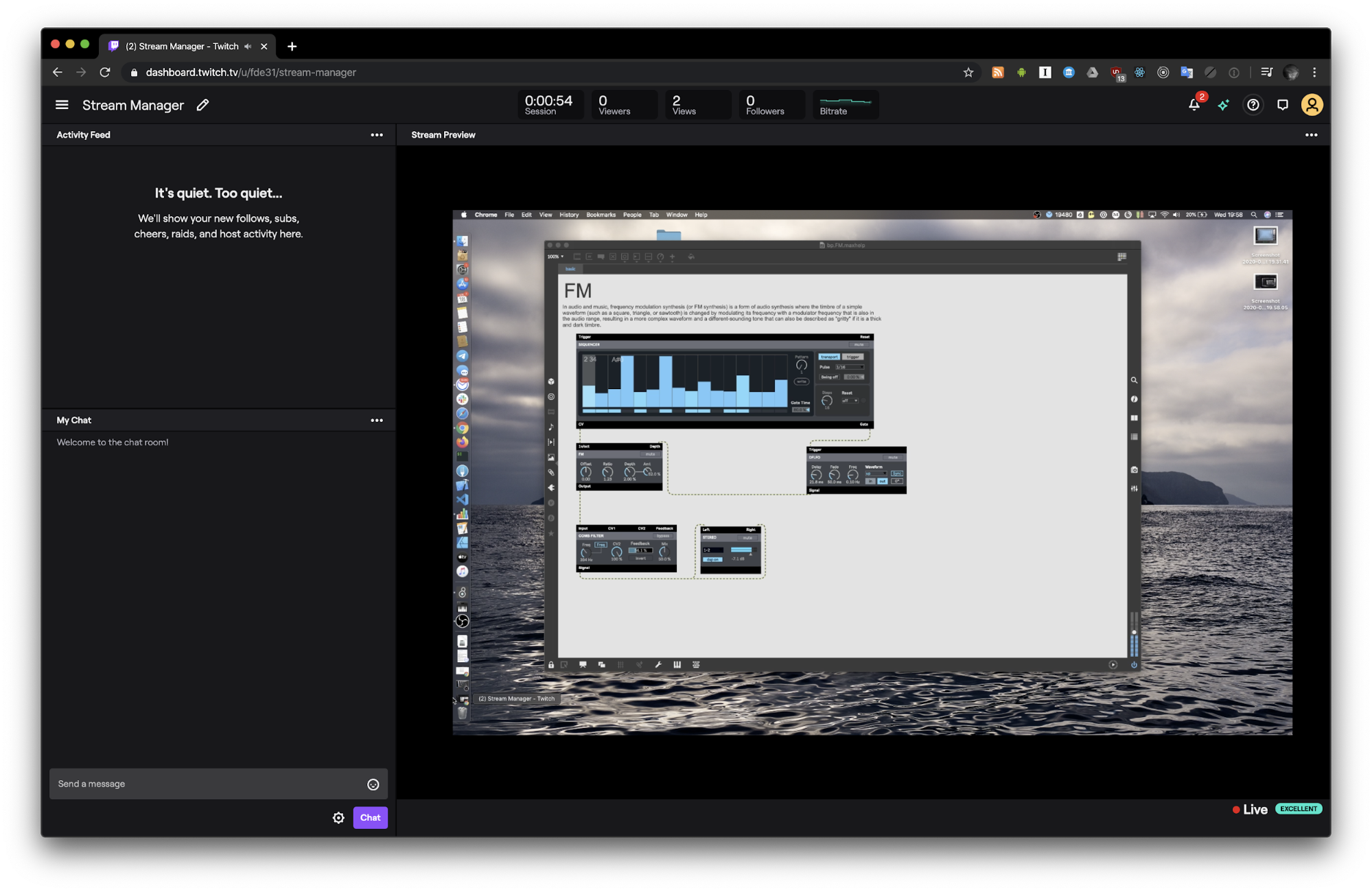Click the pencil edit layout icon
Viewport: 1372px width, 892px height.
tap(202, 105)
